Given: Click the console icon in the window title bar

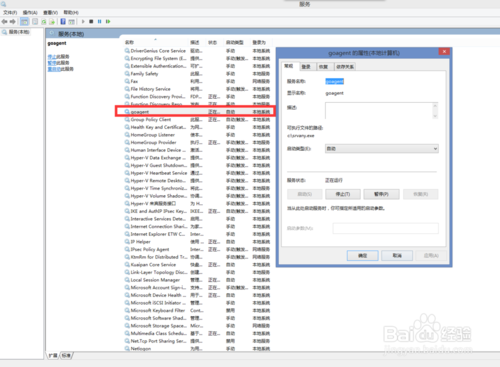Looking at the screenshot, I should [x=4, y=4].
